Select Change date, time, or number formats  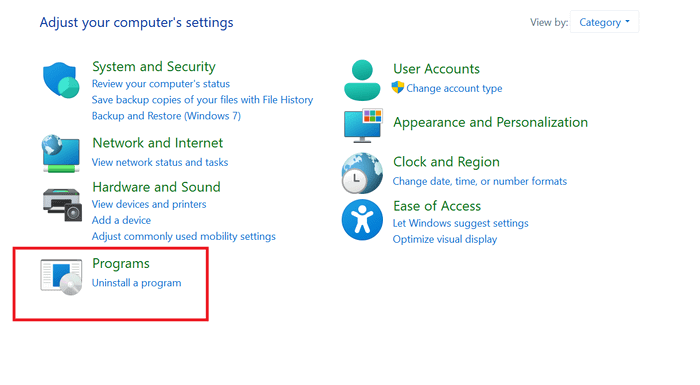[480, 181]
